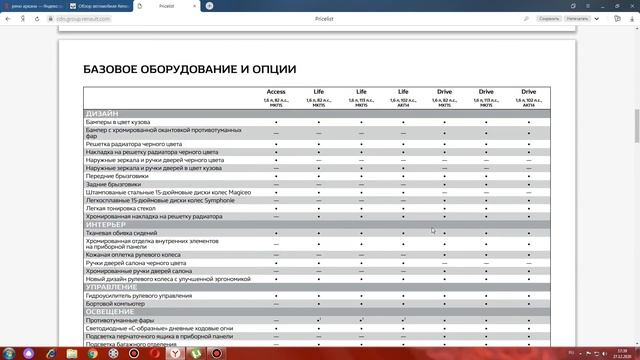Click row 'Новый дизайн рулевого колеса'
This screenshot has width=640, height=360.
click(x=317, y=279)
